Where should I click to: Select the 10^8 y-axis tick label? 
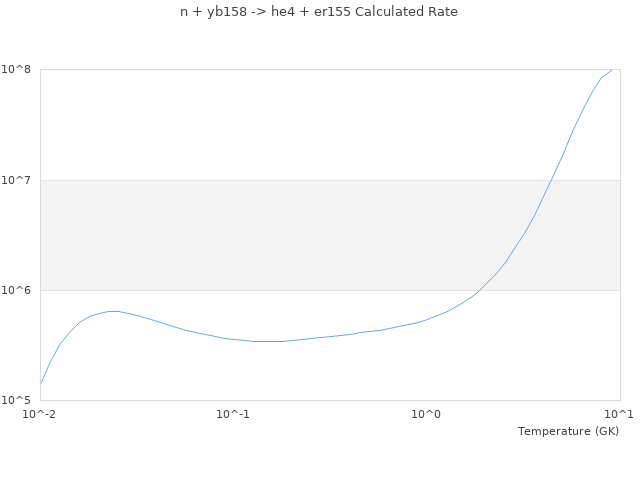point(19,70)
